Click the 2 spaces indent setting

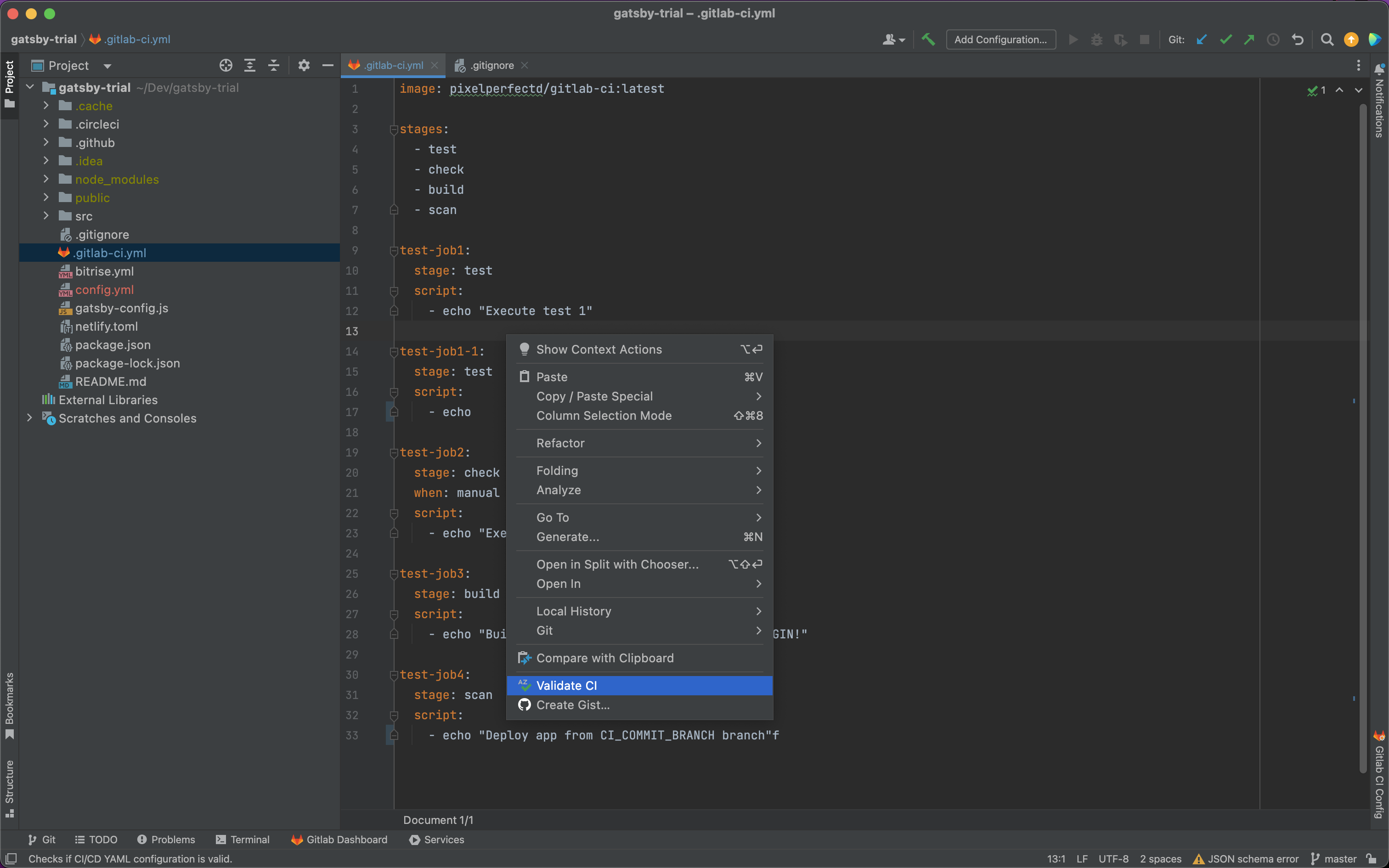[x=1161, y=859]
